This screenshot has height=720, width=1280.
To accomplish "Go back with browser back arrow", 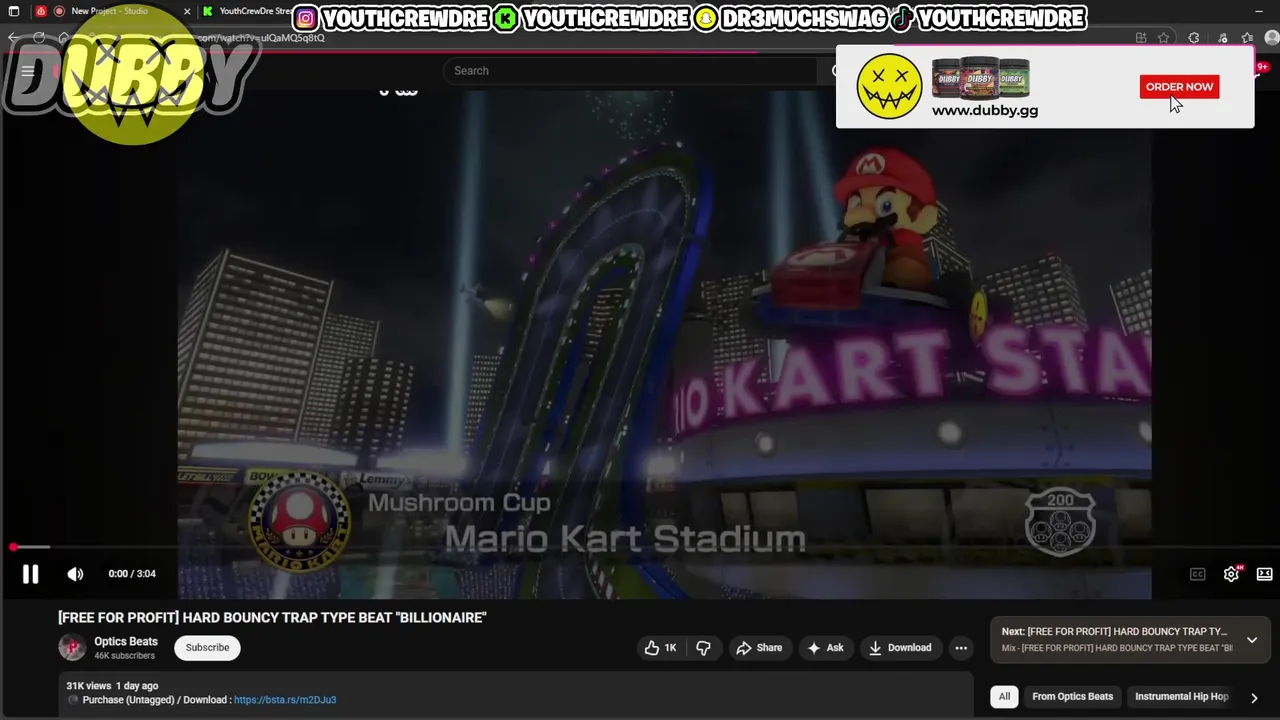I will coord(14,38).
